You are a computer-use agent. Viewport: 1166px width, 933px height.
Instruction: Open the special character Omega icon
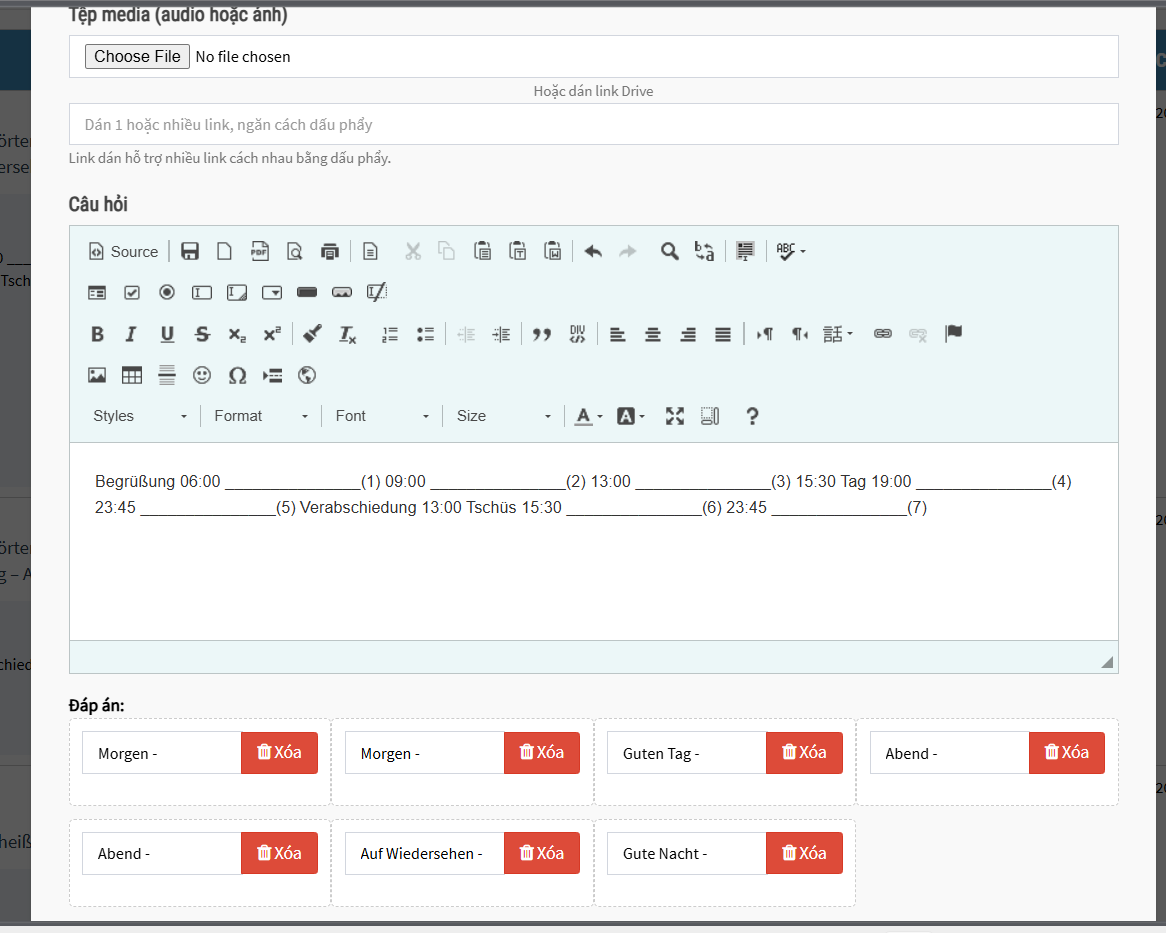tap(237, 375)
